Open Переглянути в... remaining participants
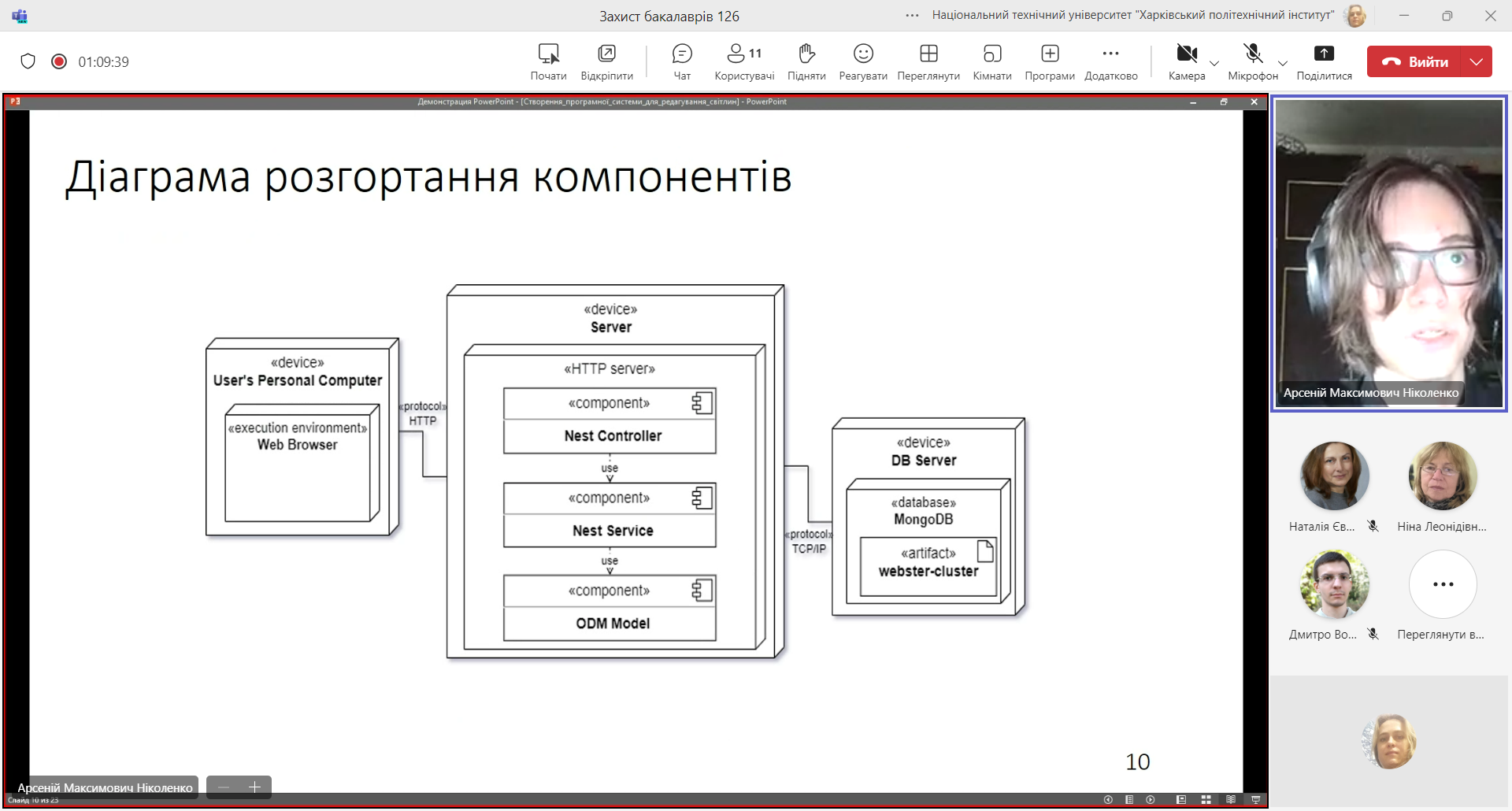This screenshot has height=811, width=1512. click(1443, 595)
